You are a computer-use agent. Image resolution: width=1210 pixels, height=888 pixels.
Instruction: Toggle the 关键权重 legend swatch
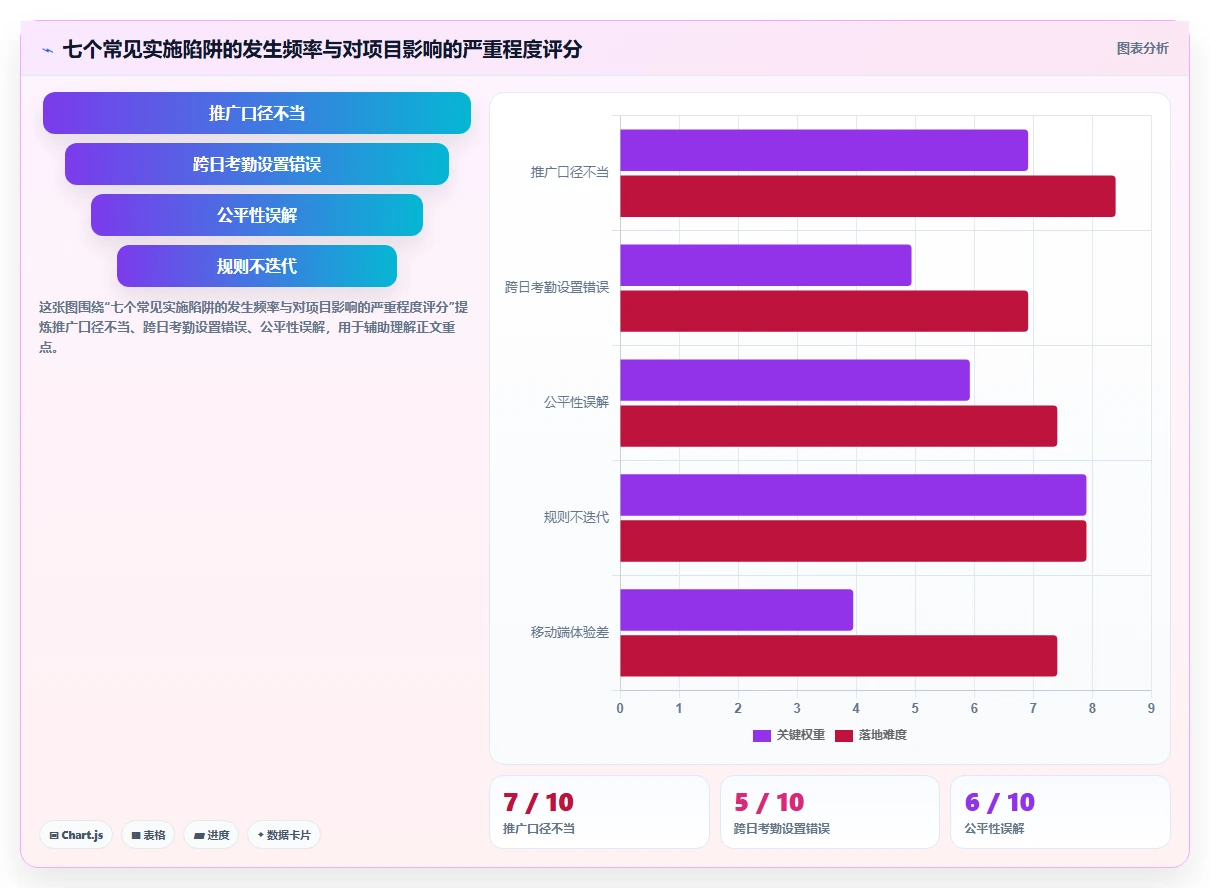761,735
